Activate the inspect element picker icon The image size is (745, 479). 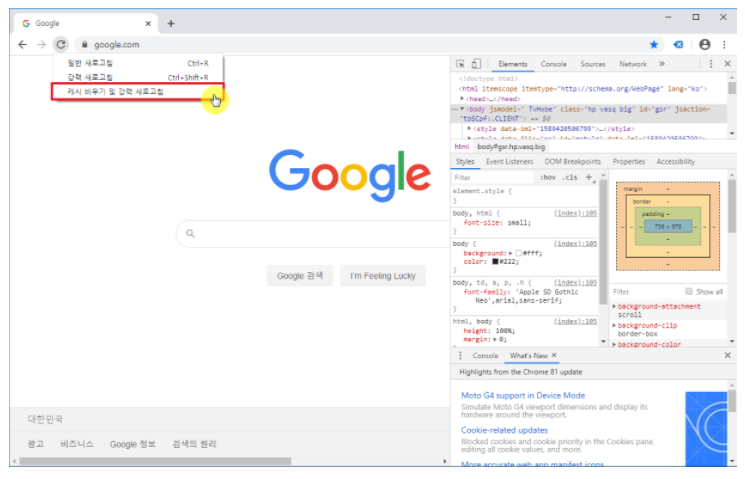pyautogui.click(x=460, y=64)
